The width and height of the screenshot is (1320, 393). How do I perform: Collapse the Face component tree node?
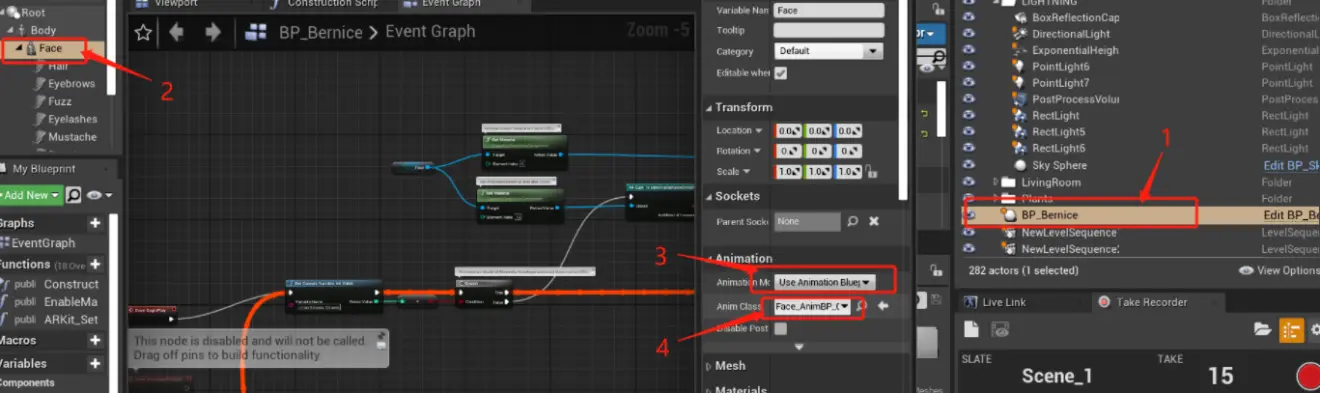click(x=20, y=48)
